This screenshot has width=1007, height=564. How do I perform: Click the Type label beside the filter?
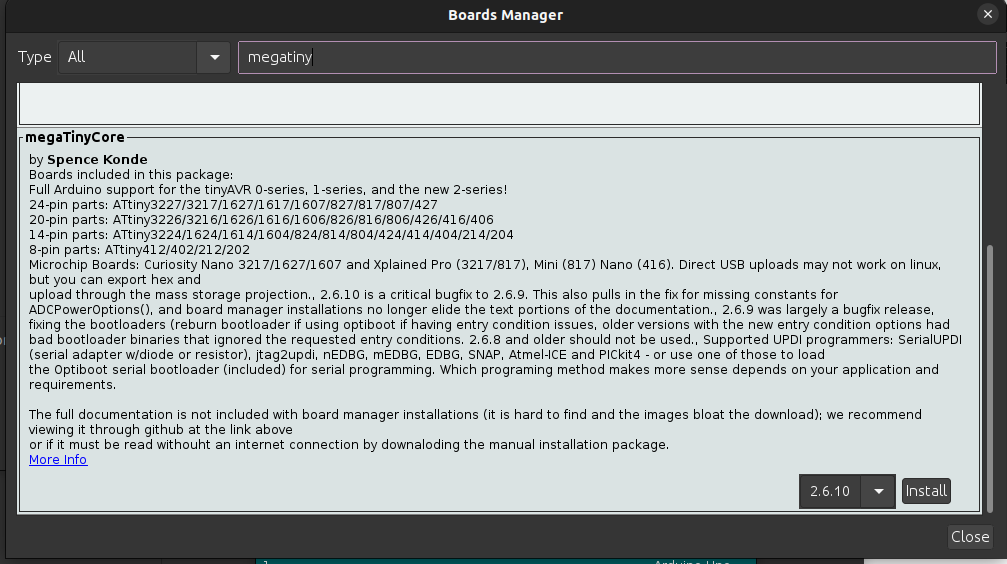[x=35, y=57]
